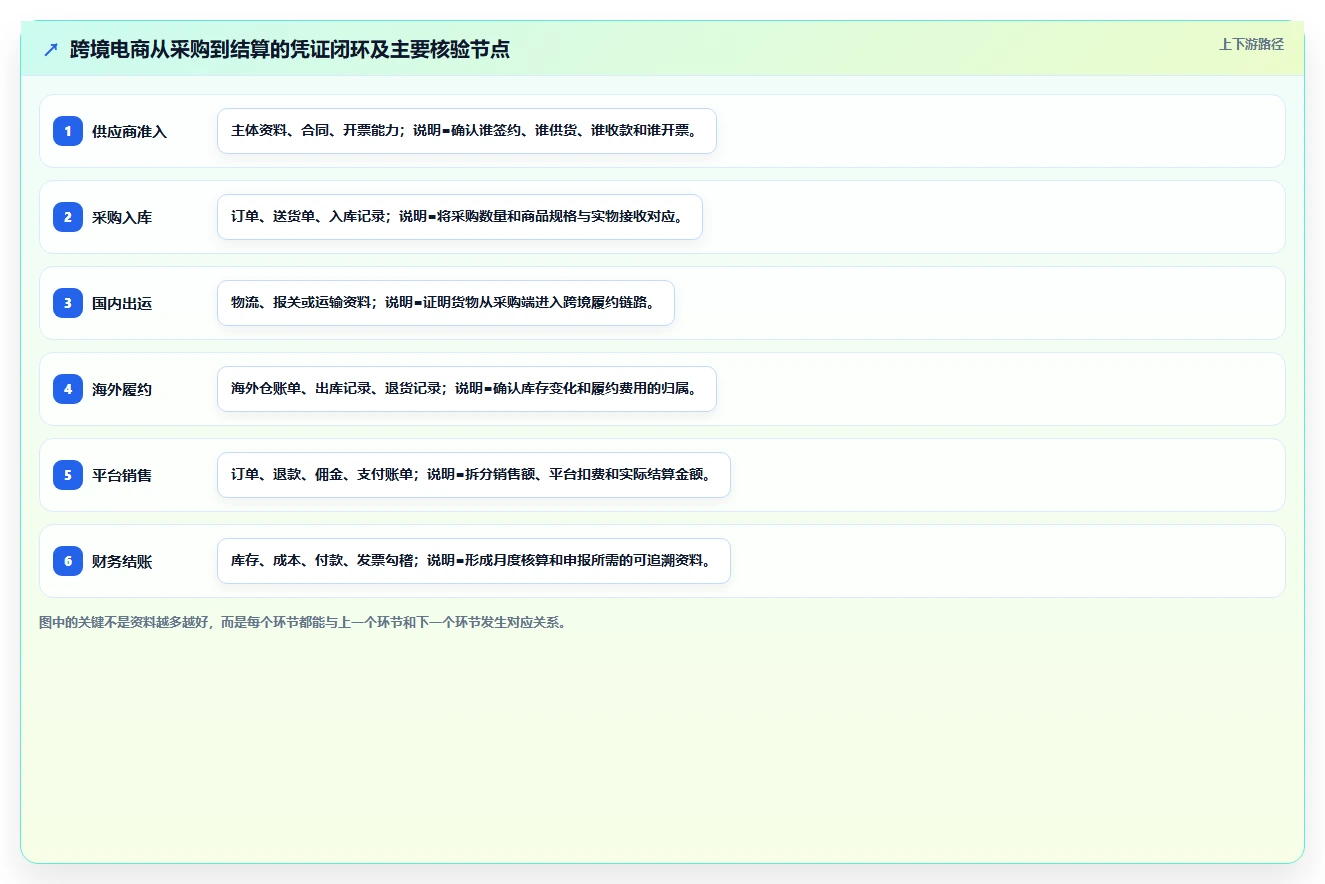Select step number 5 badge
The width and height of the screenshot is (1325, 884).
click(68, 475)
